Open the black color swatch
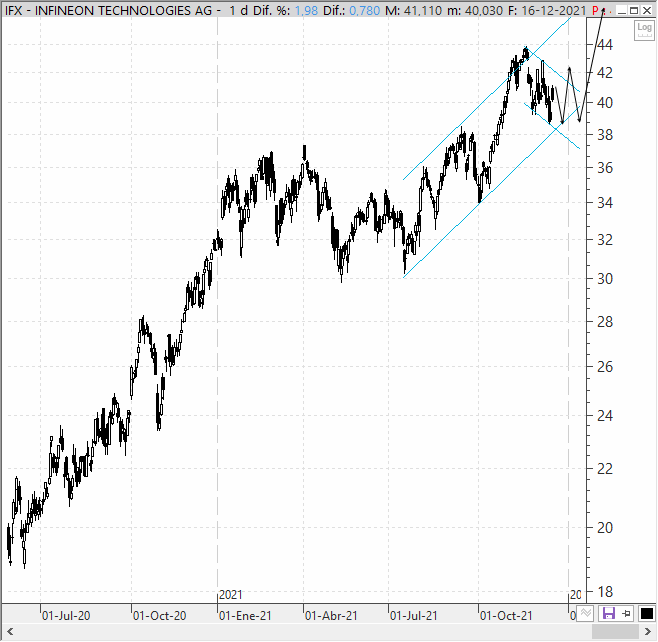658x642 pixels. pos(646,614)
